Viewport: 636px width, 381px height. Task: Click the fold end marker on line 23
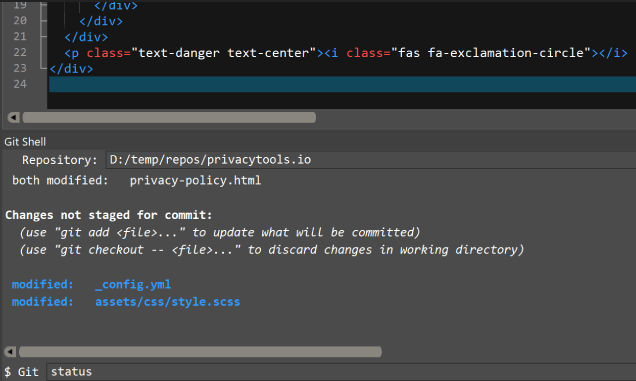click(x=44, y=67)
